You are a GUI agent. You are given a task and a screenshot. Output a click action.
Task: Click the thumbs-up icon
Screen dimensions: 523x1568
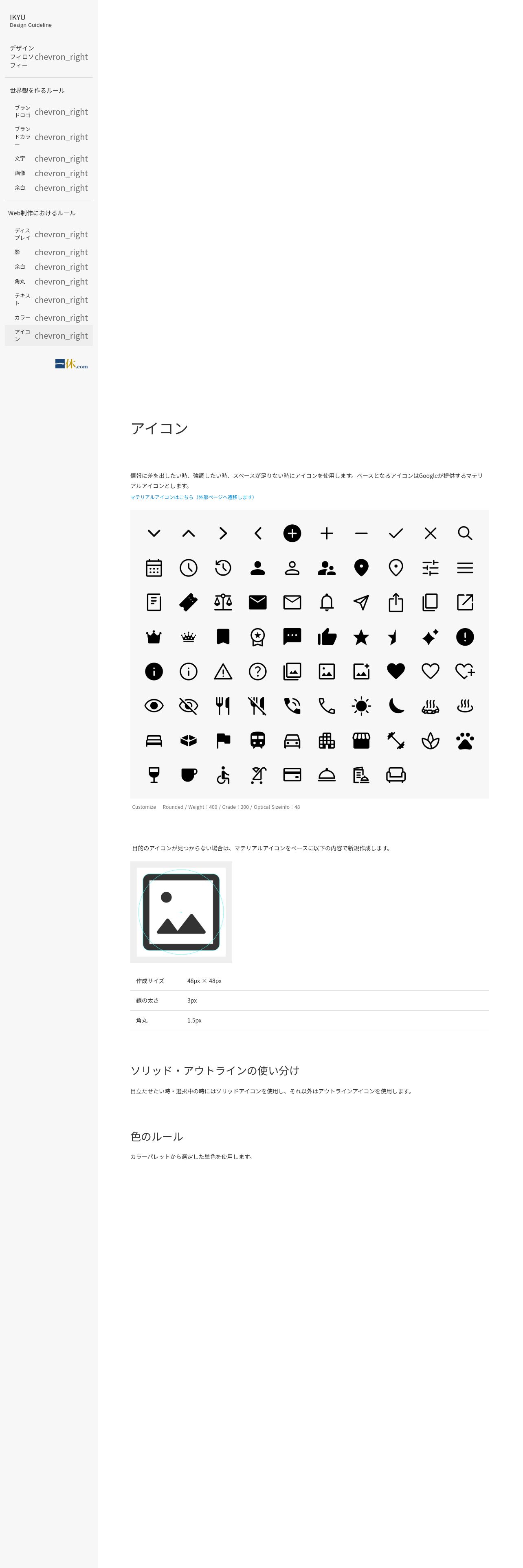(x=327, y=637)
